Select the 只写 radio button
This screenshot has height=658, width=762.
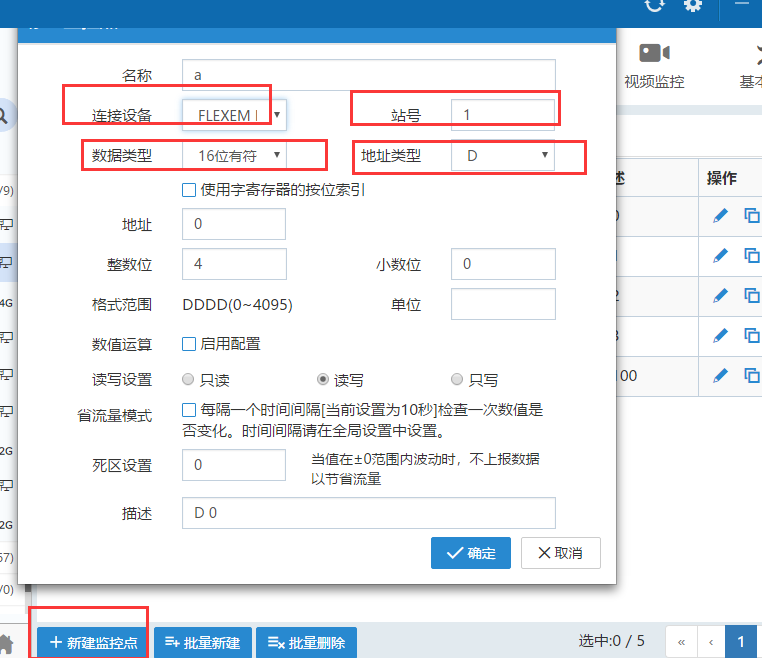457,379
